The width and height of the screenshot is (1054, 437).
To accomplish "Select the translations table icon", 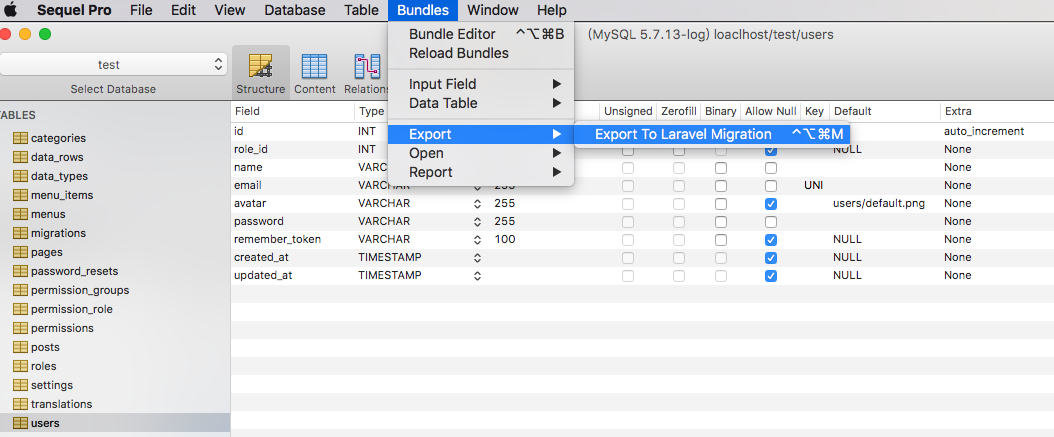I will pyautogui.click(x=21, y=404).
